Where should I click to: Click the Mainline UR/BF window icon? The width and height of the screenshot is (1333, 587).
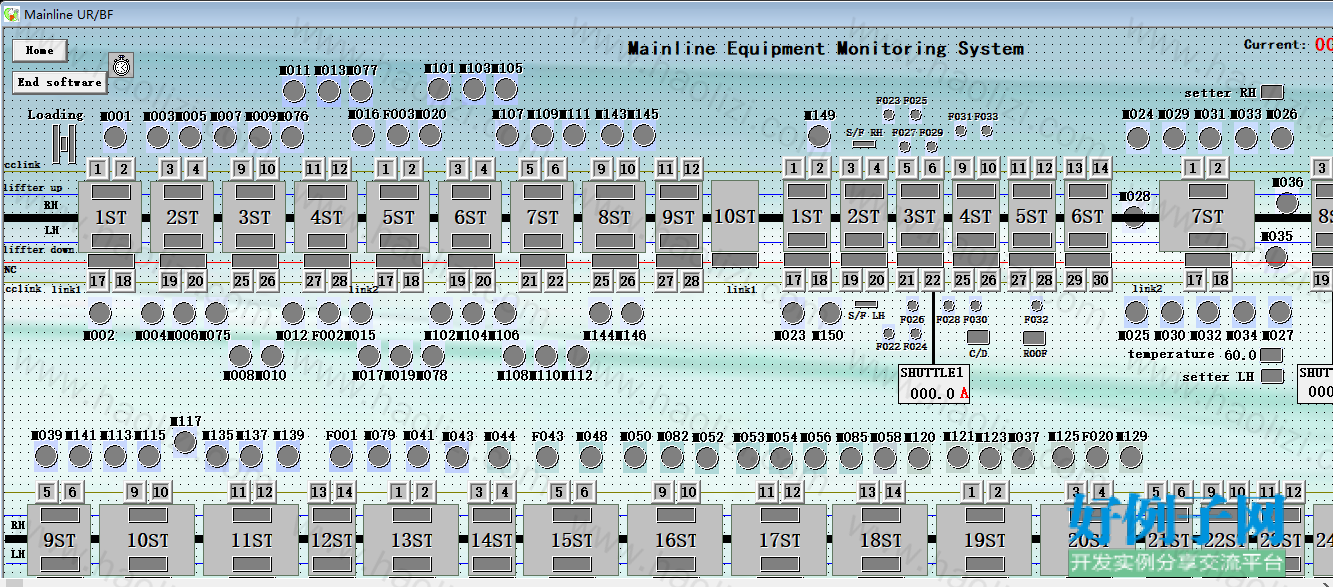(x=12, y=14)
